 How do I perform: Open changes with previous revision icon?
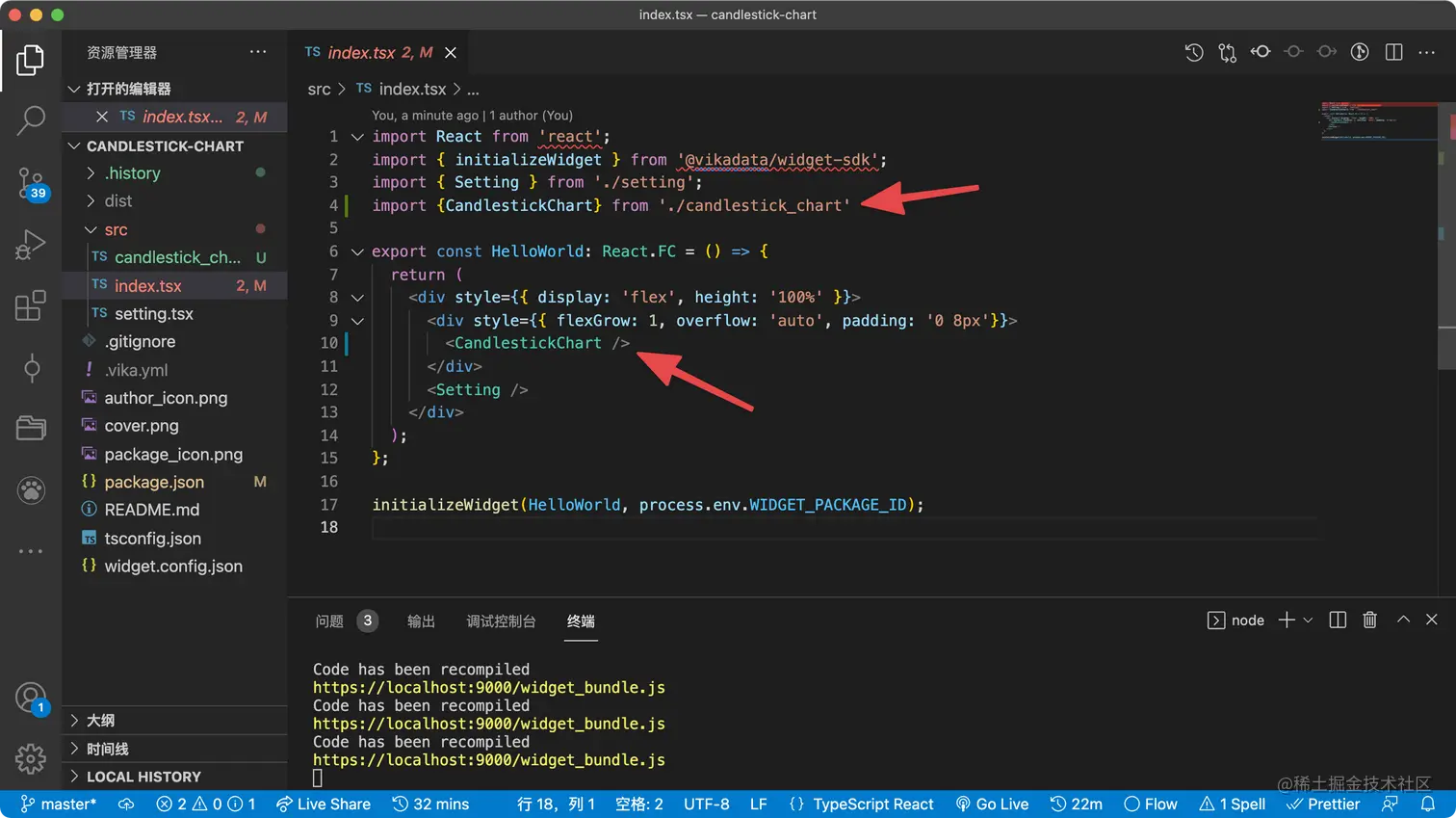pos(1261,52)
